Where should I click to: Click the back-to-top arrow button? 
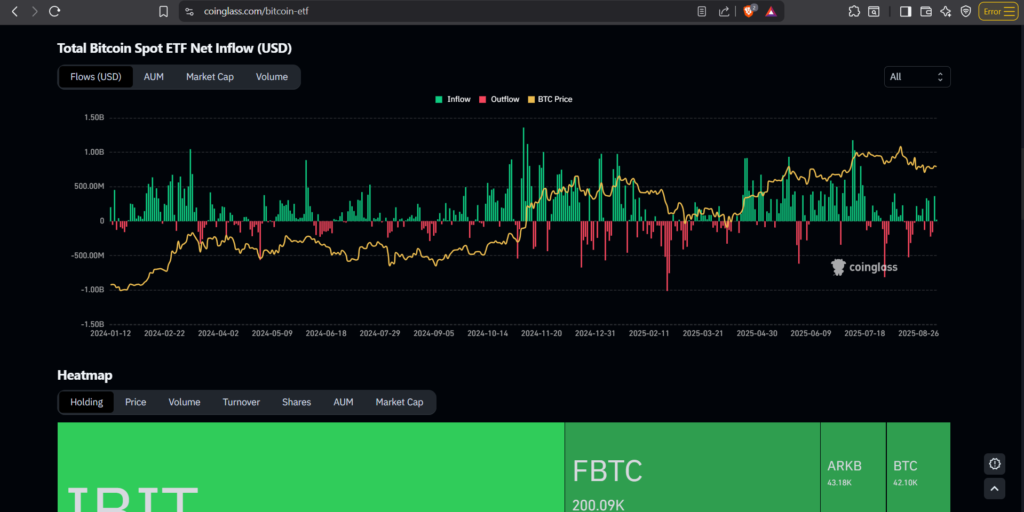(995, 488)
